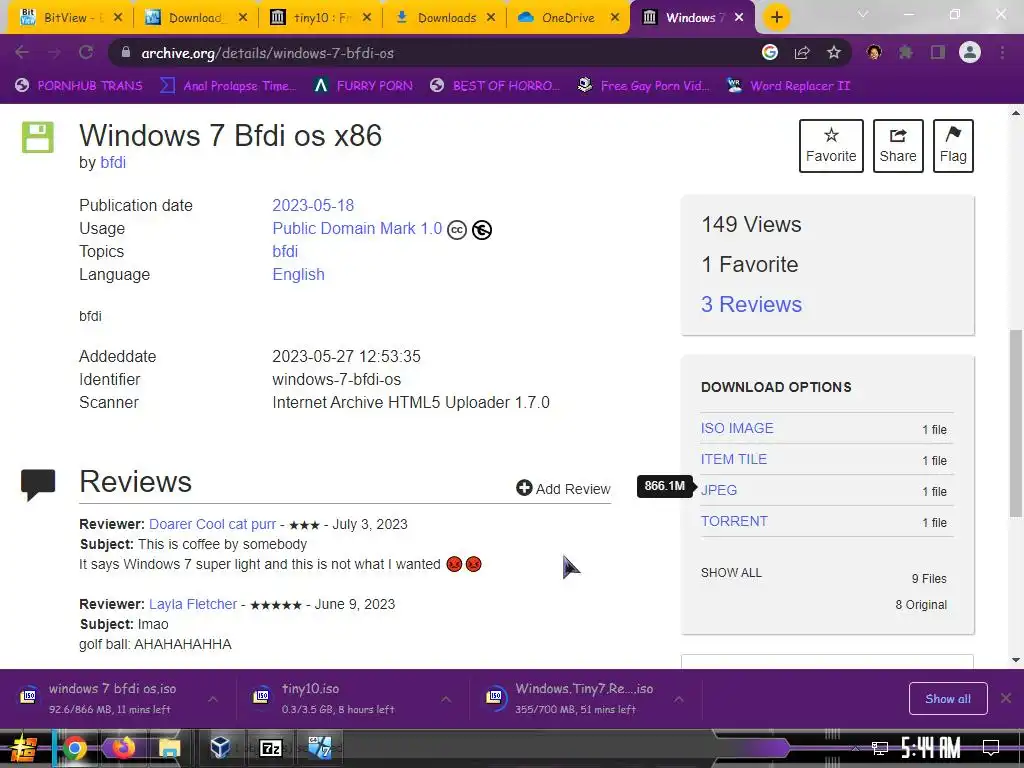Switch to the tiny10 tab
Image resolution: width=1024 pixels, height=768 pixels.
[x=319, y=18]
